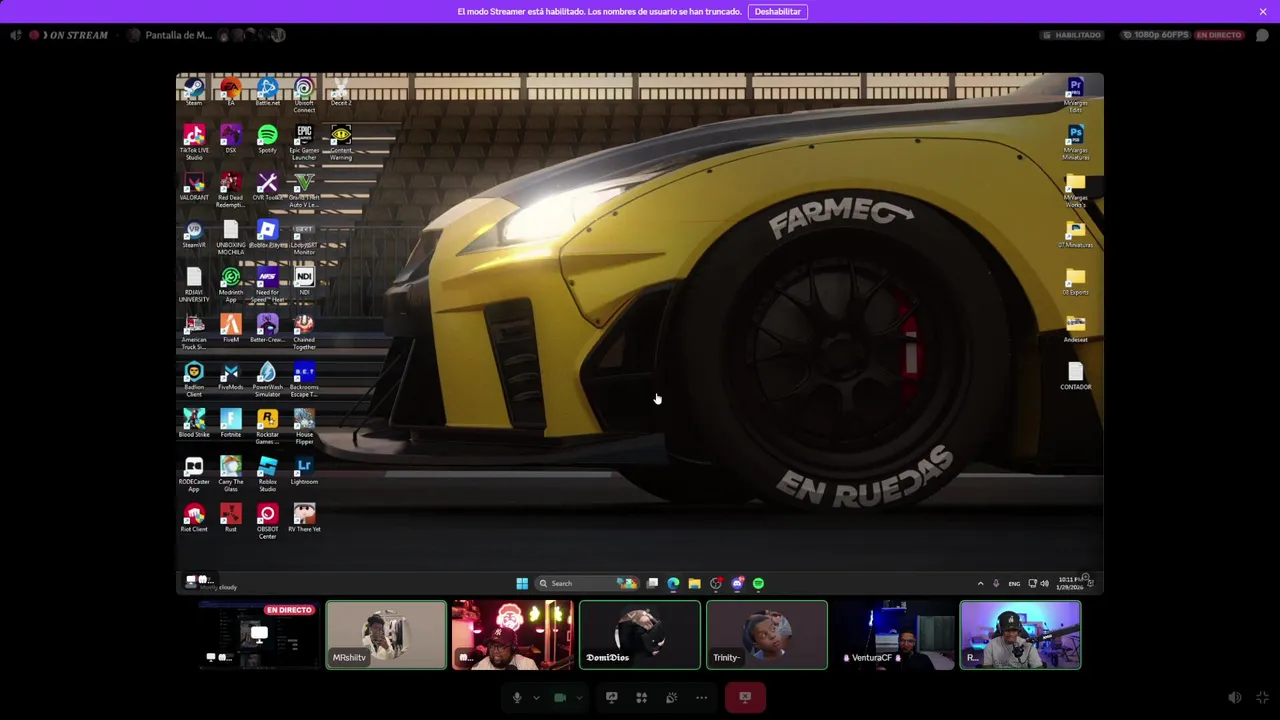
Task: Launch the Battle.net desktop shortcut
Action: 267,91
